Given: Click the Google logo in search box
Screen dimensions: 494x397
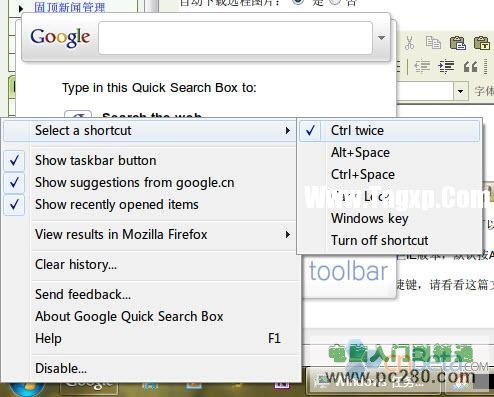Looking at the screenshot, I should pyautogui.click(x=60, y=37).
